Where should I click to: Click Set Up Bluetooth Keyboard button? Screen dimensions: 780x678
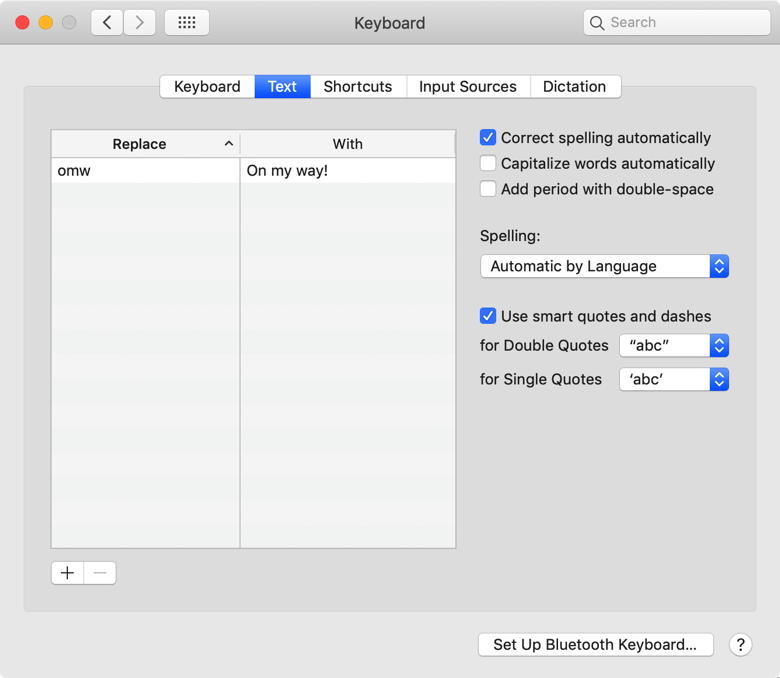pyautogui.click(x=595, y=645)
